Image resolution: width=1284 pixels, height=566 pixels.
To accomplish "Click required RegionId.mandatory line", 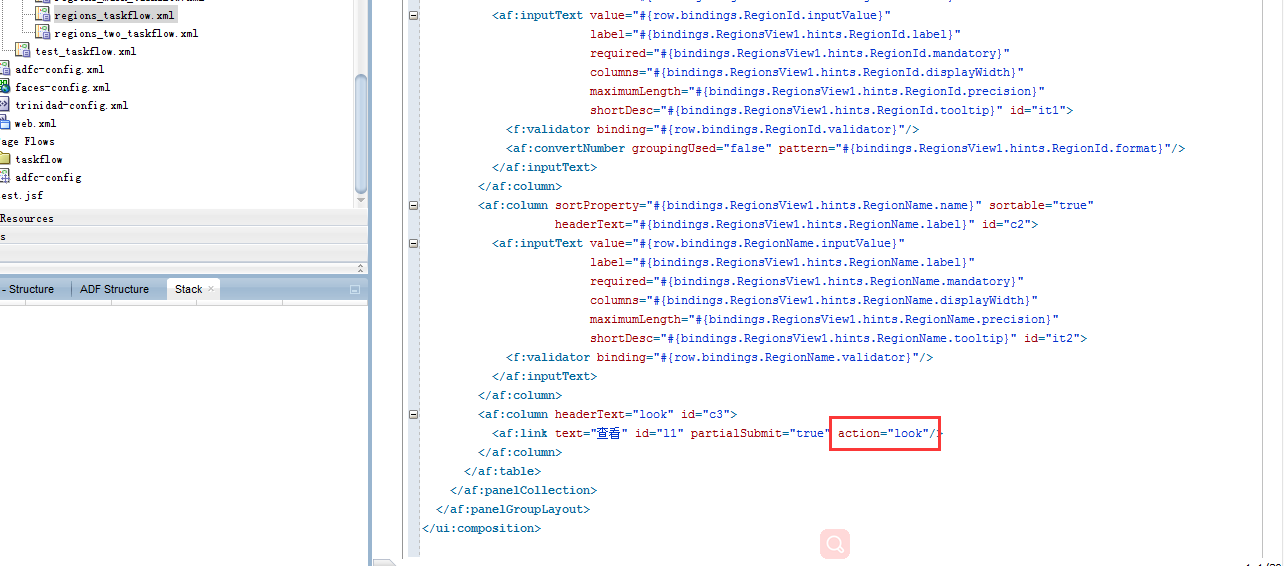I will [800, 53].
